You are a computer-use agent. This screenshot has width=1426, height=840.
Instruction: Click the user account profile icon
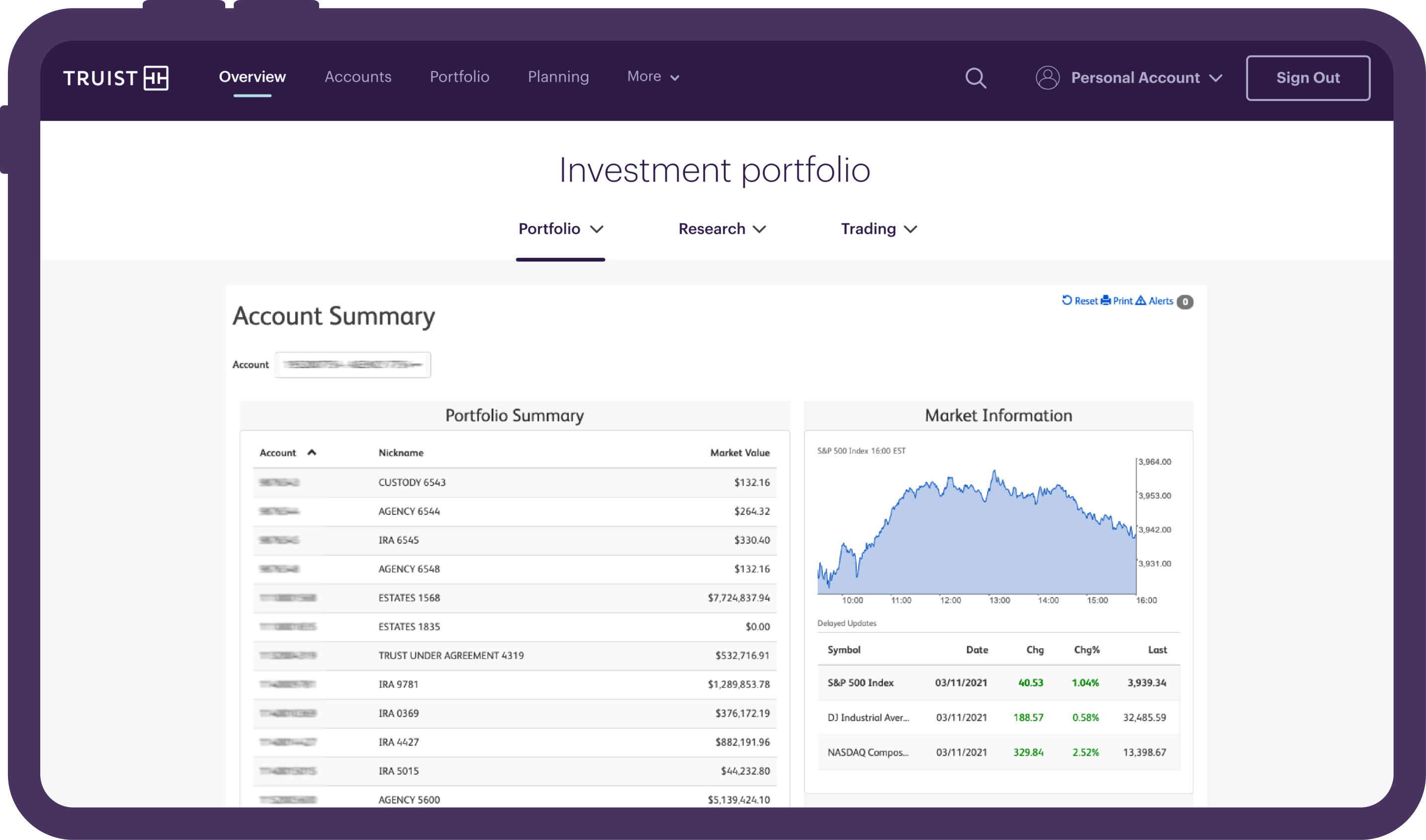pyautogui.click(x=1047, y=77)
